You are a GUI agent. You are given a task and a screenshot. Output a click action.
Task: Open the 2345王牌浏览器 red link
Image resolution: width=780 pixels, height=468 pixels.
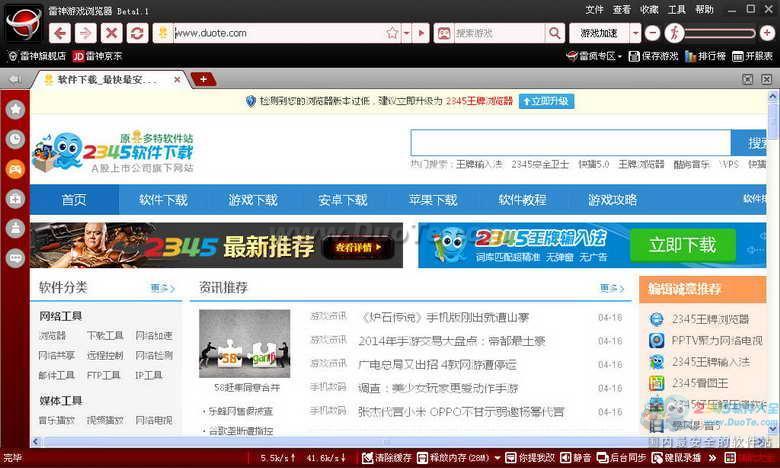click(479, 101)
